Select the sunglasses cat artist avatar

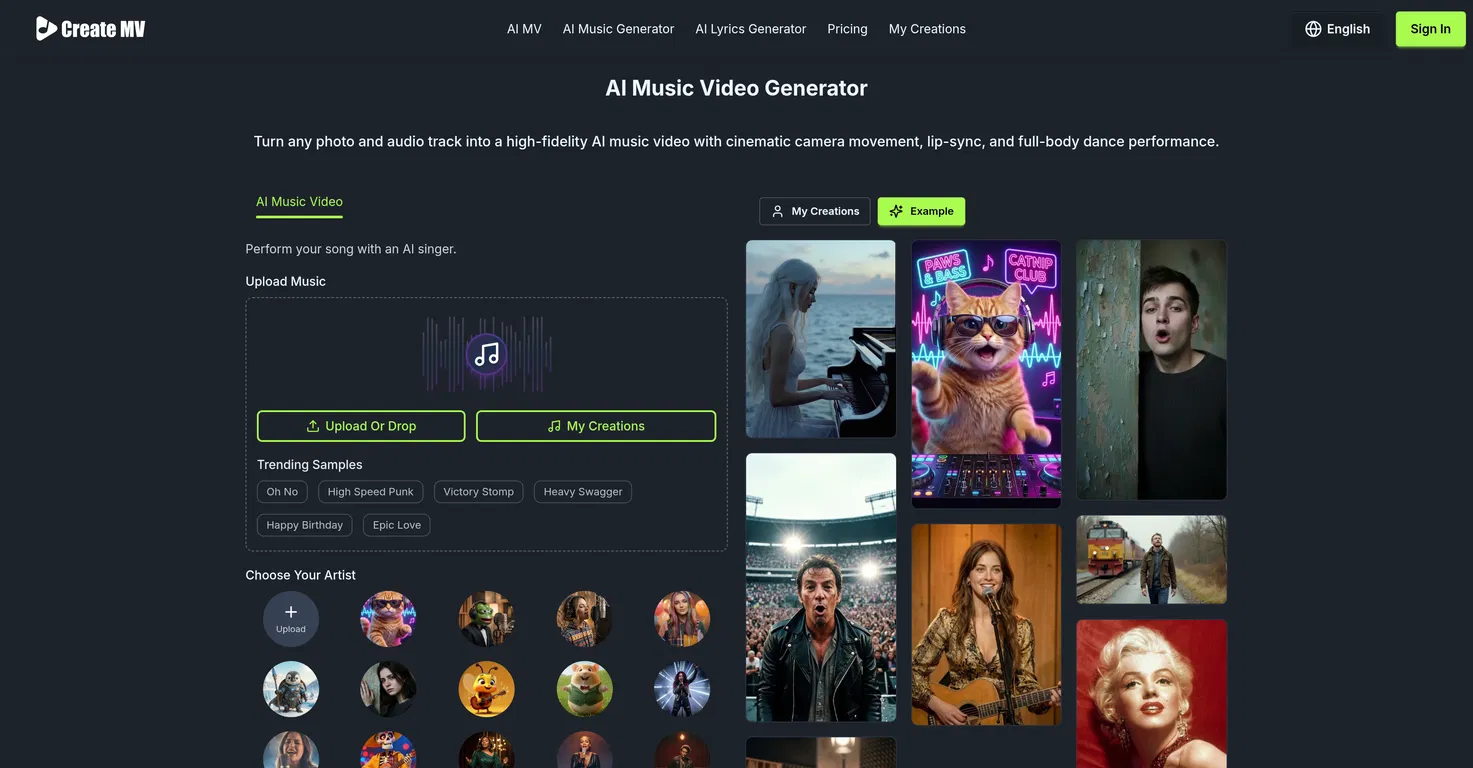click(x=388, y=619)
